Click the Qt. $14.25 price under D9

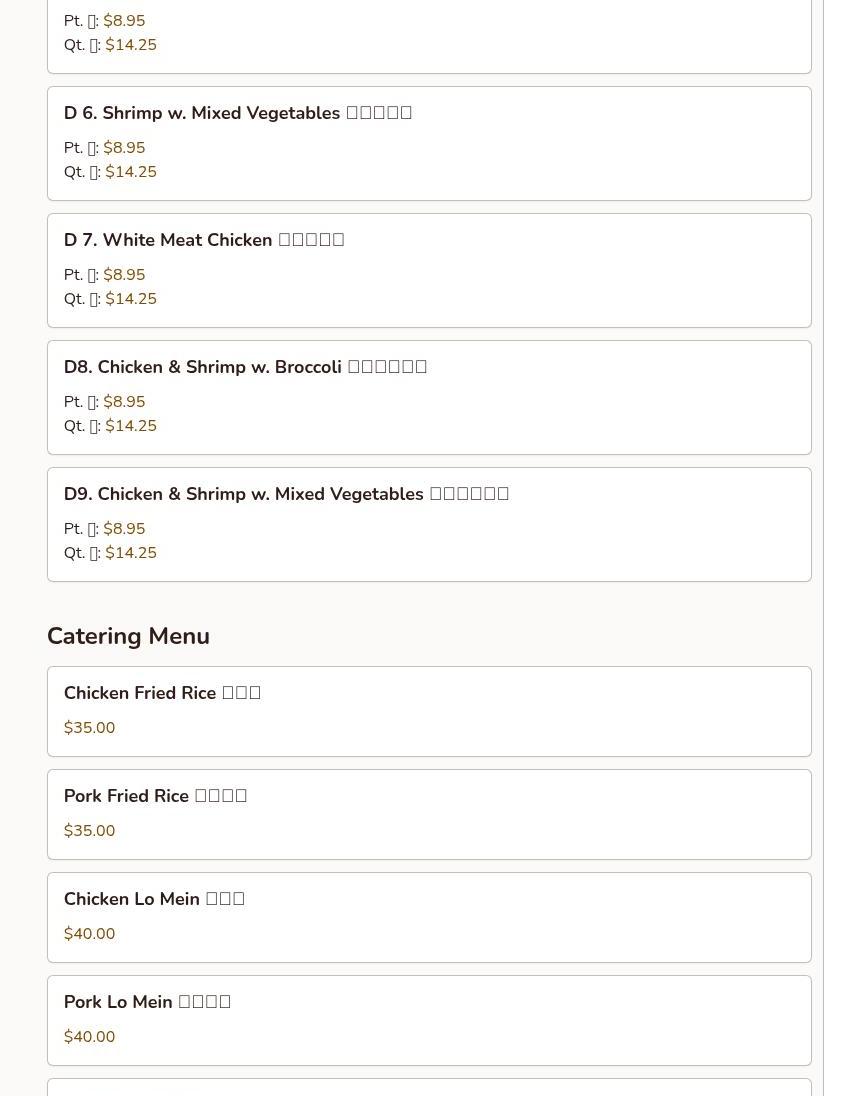[131, 553]
